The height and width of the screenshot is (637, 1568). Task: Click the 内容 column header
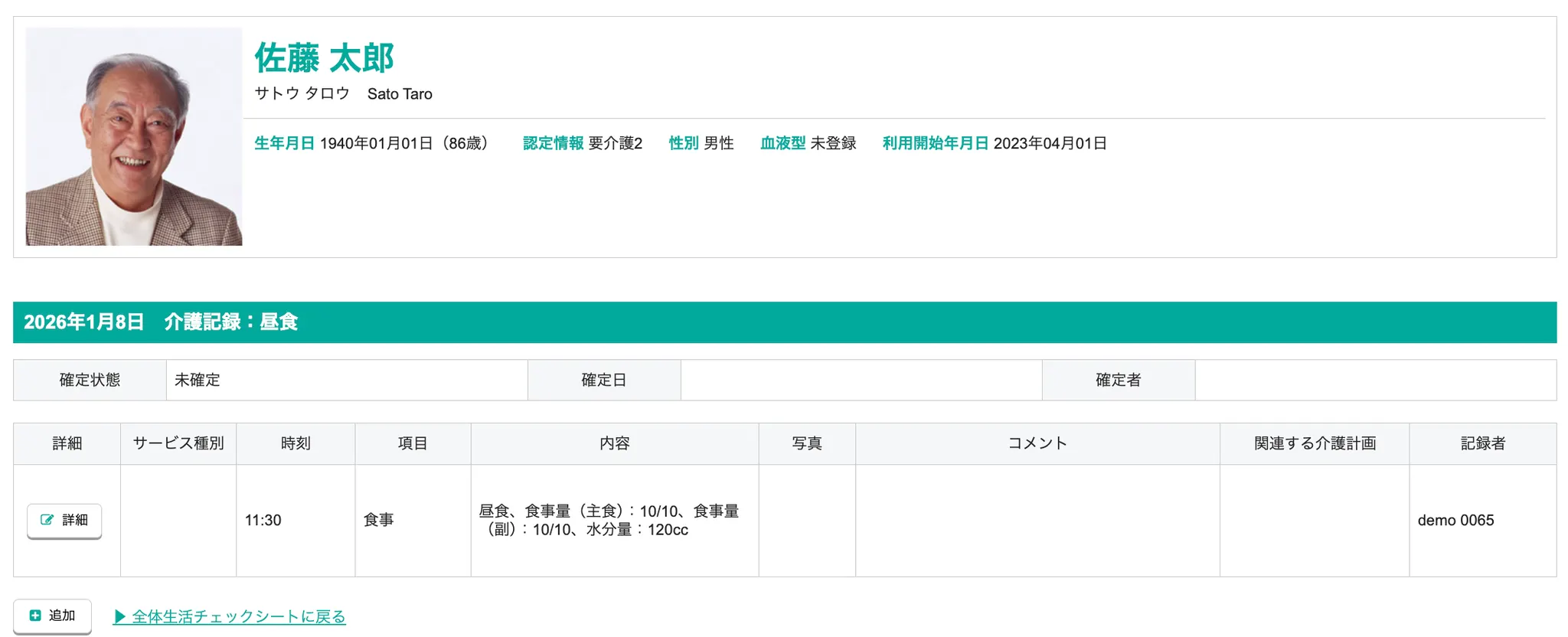[x=615, y=443]
